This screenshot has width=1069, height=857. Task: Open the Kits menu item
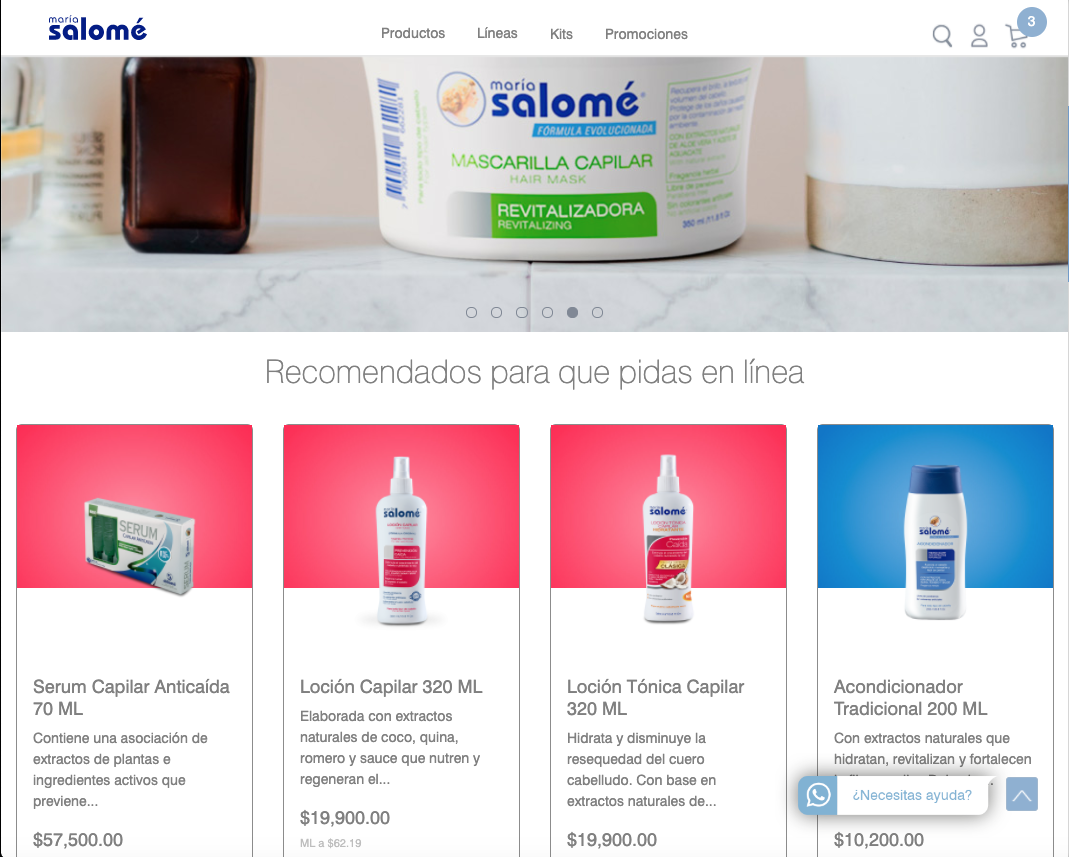(x=561, y=34)
